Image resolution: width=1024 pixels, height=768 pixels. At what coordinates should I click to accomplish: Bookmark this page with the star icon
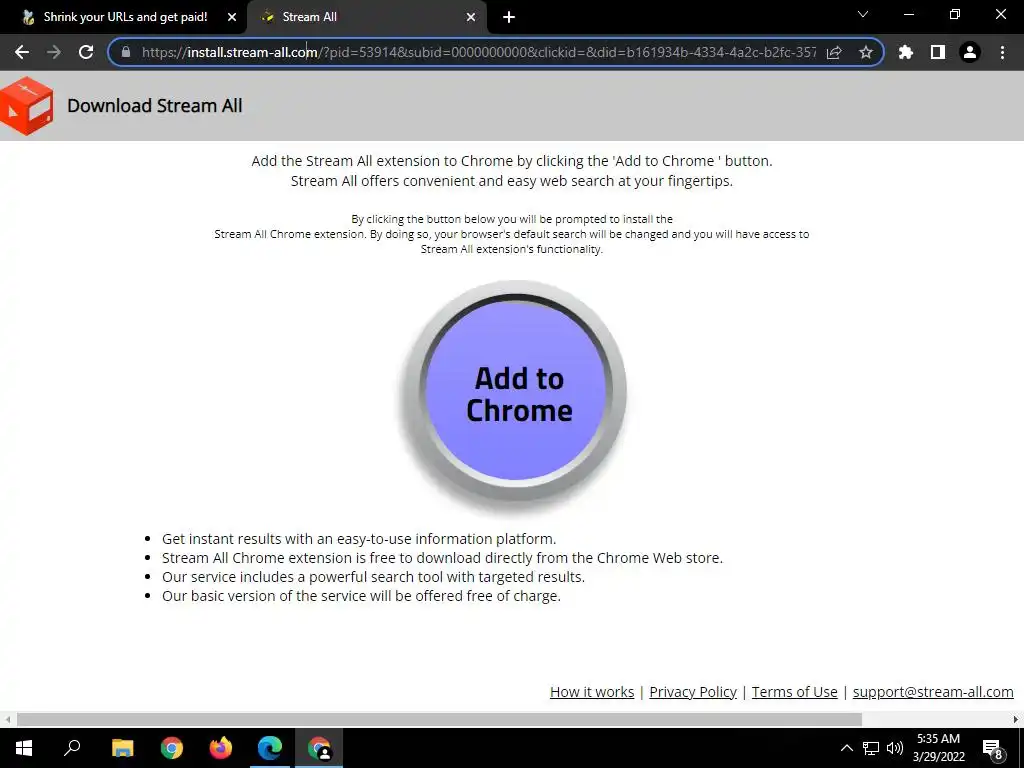click(x=866, y=52)
